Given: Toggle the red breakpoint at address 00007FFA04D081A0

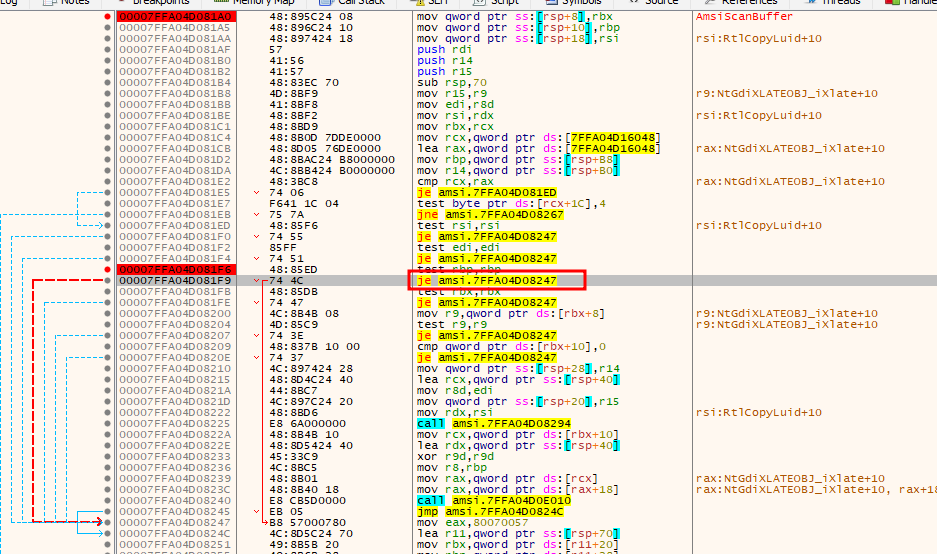Looking at the screenshot, I should 108,18.
